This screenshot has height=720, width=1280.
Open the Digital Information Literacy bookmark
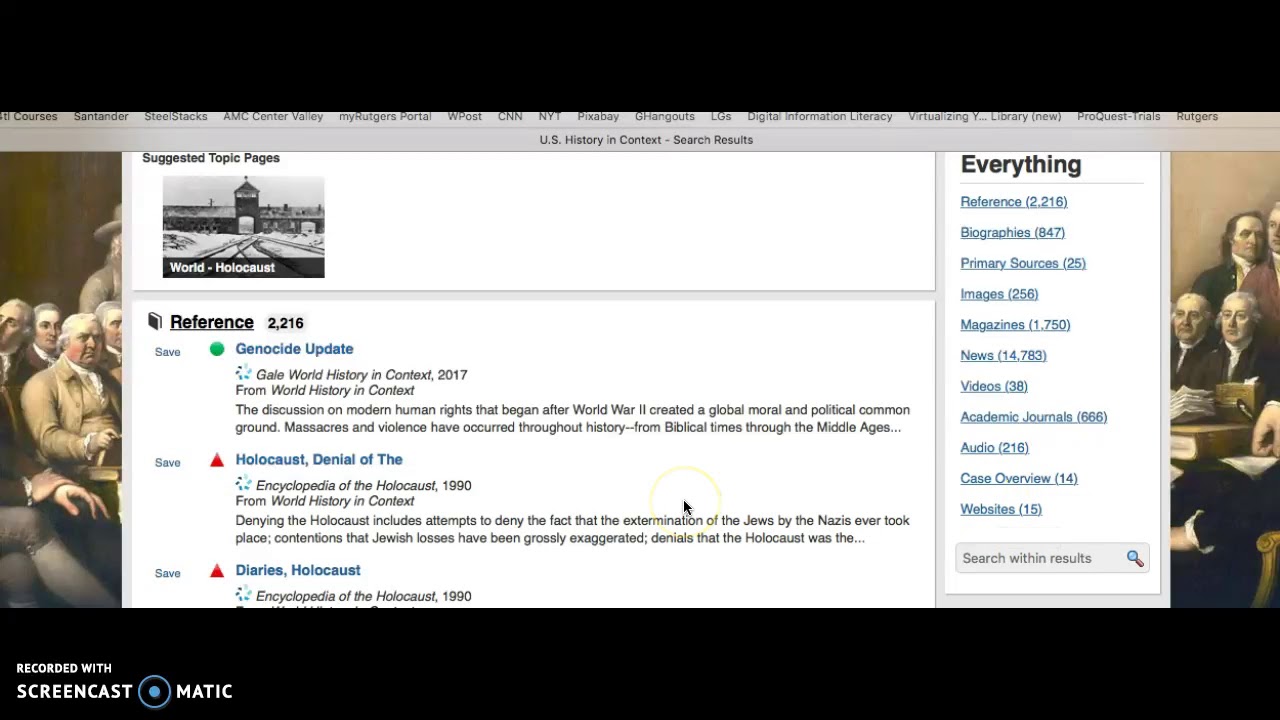coord(819,116)
